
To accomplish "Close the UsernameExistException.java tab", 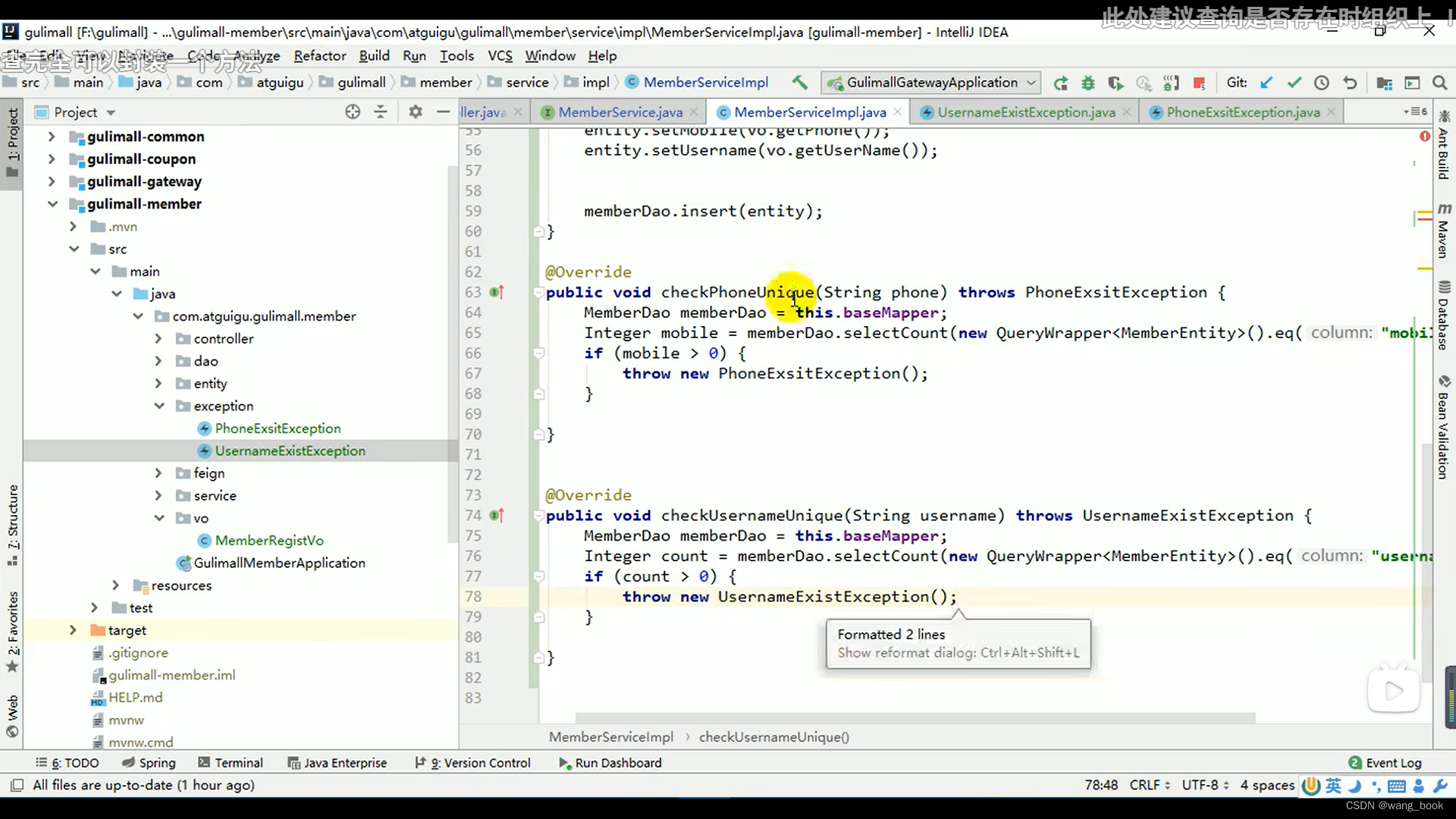I will tap(1127, 112).
